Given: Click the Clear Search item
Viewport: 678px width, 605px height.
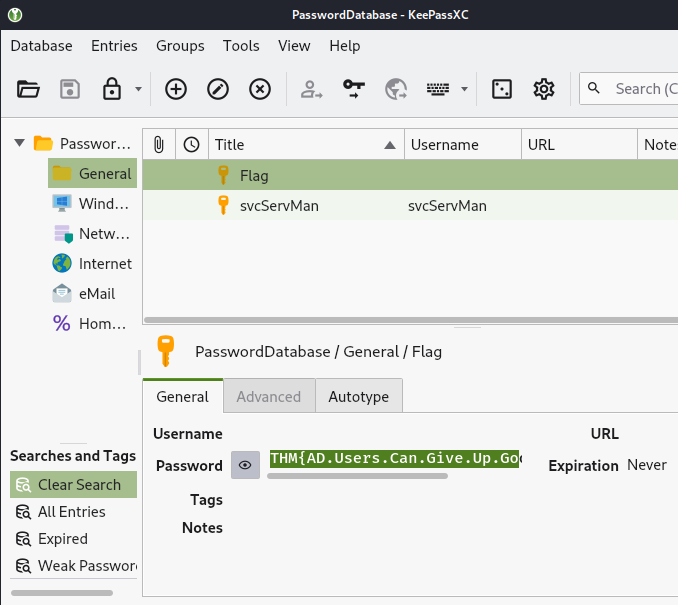Looking at the screenshot, I should pos(73,484).
